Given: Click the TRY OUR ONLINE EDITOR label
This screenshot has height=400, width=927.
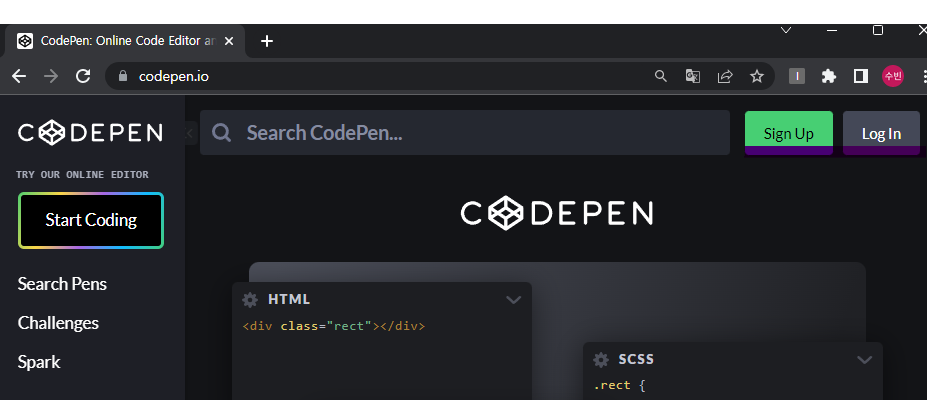Looking at the screenshot, I should point(82,175).
